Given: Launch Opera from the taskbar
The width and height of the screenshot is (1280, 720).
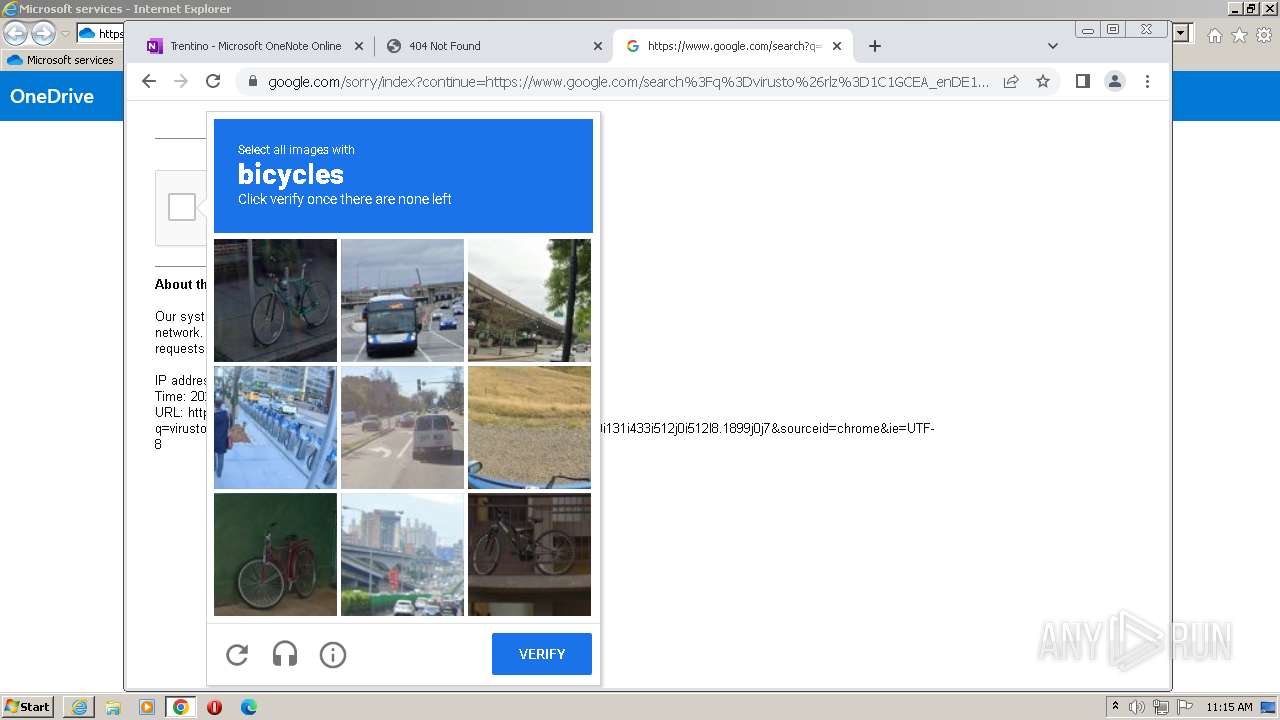Looking at the screenshot, I should tap(214, 707).
